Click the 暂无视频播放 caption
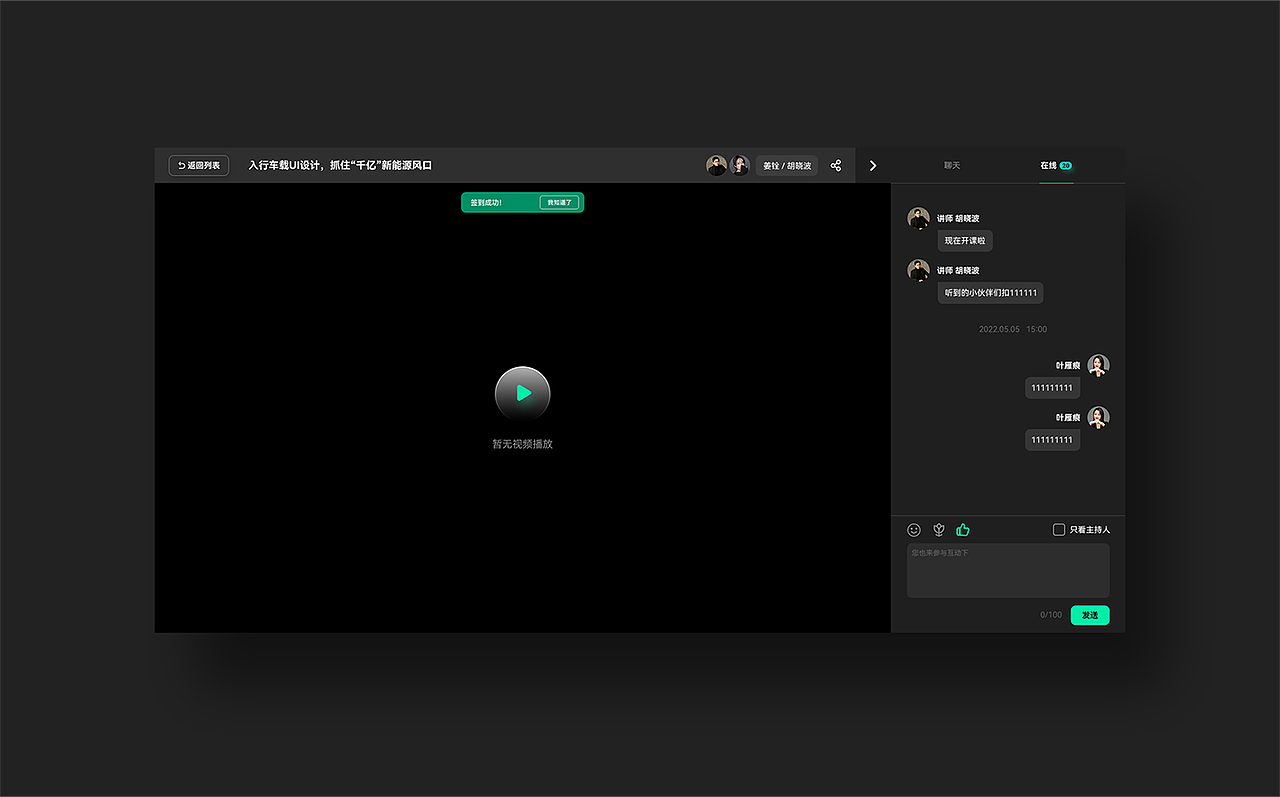 [522, 444]
